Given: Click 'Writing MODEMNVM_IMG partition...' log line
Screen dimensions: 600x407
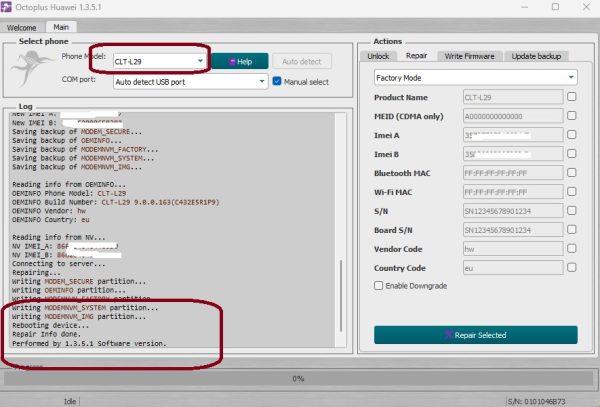Looking at the screenshot, I should point(79,317).
